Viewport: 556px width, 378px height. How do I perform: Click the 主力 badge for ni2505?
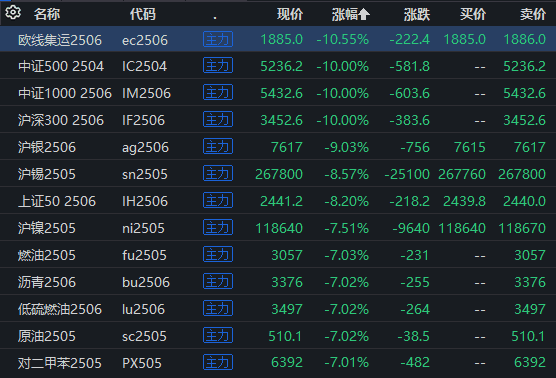218,227
